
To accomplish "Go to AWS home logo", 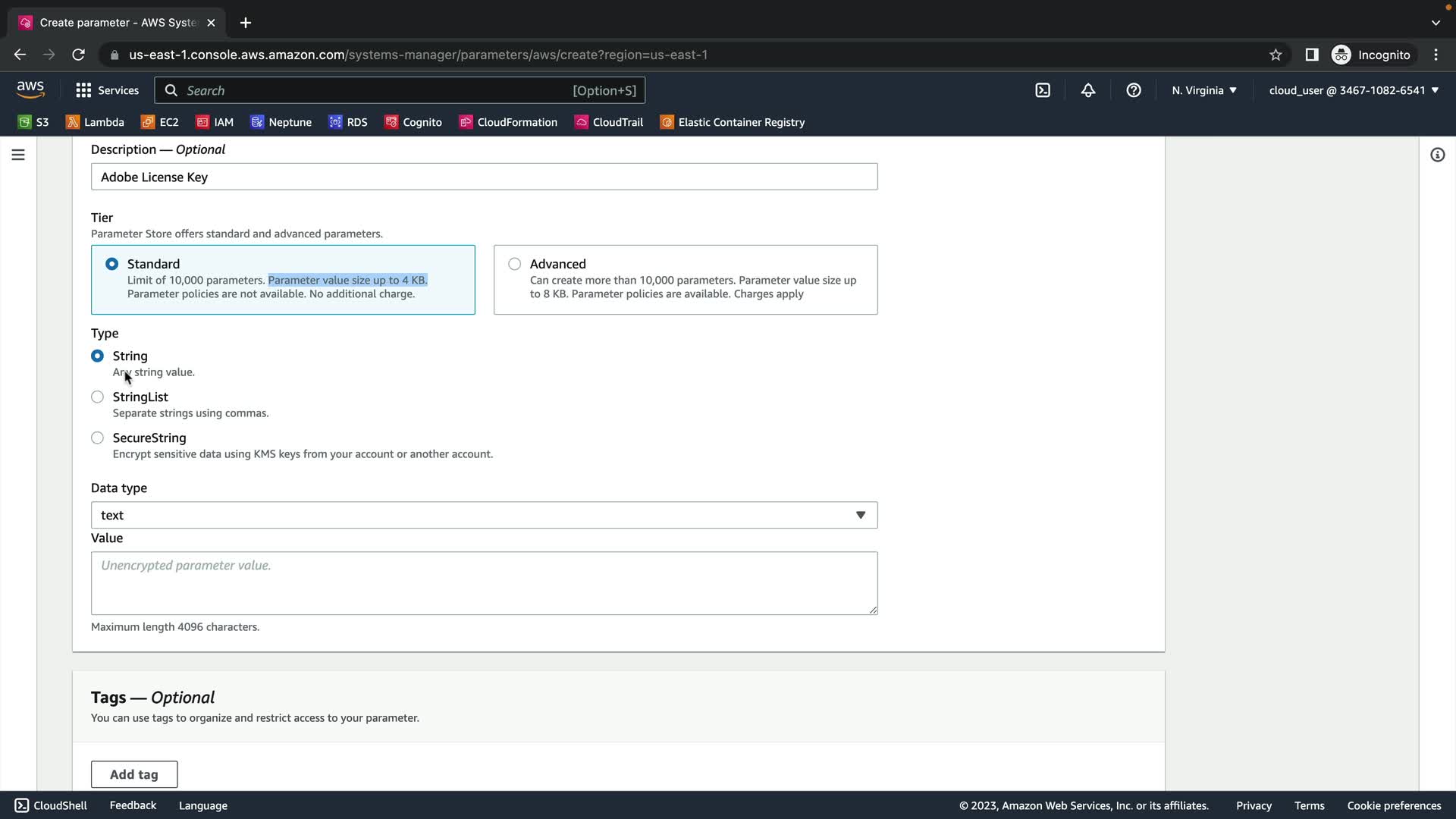I will click(x=30, y=89).
